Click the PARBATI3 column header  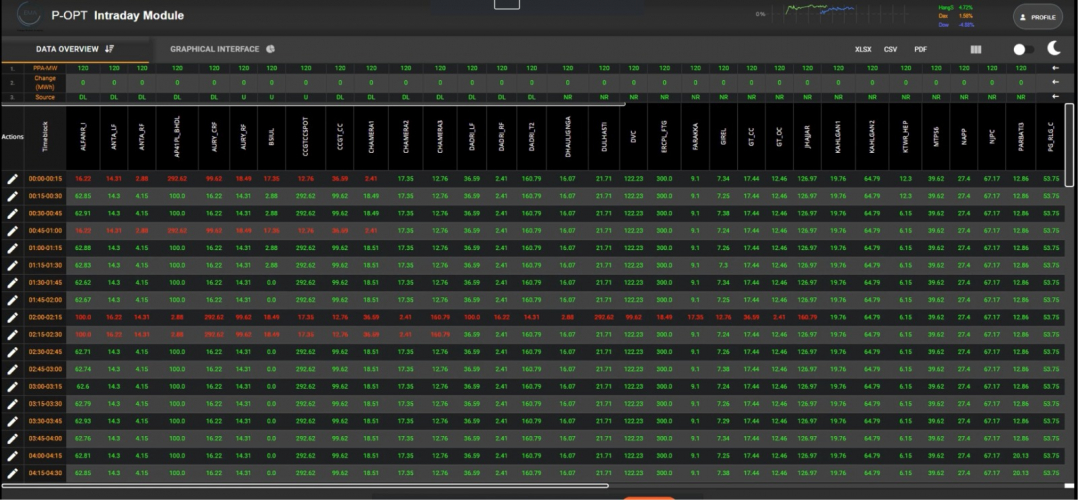1021,137
